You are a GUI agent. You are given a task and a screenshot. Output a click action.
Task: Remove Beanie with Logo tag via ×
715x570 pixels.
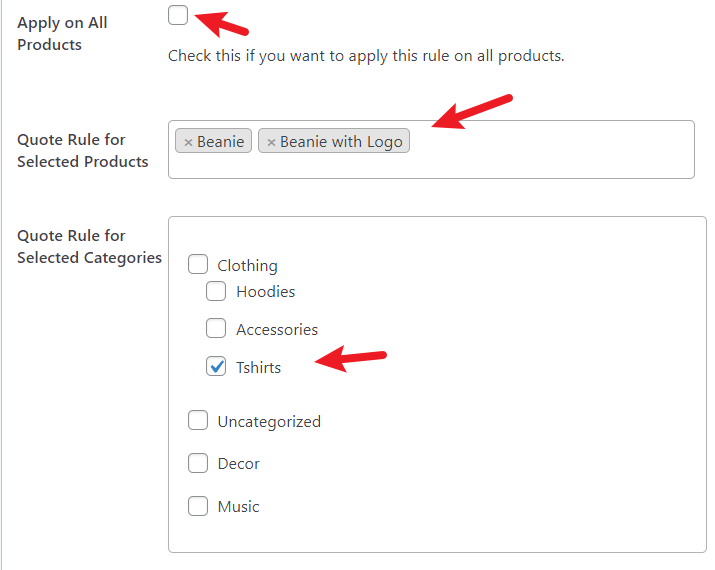tap(271, 142)
